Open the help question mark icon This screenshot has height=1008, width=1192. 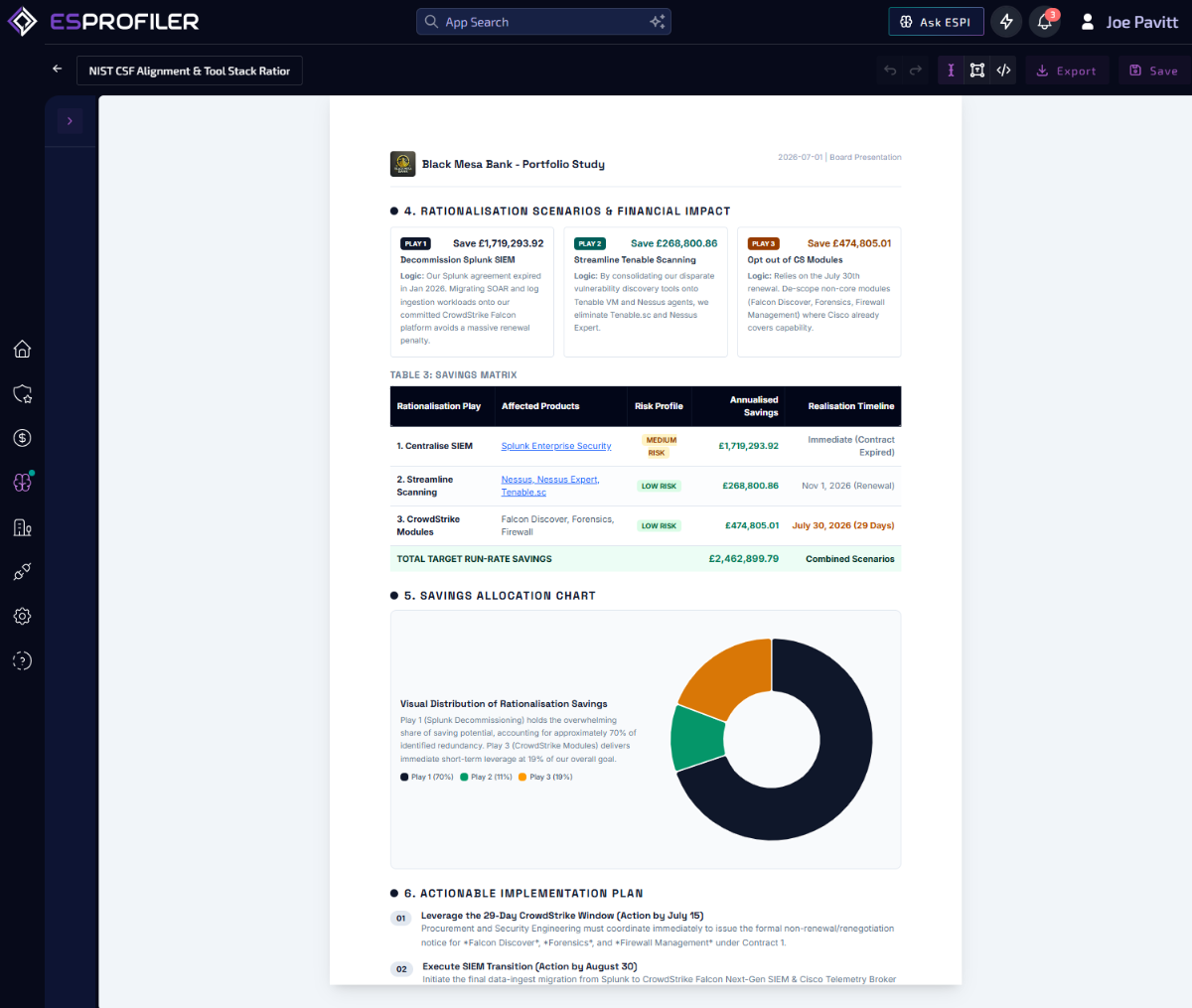click(22, 660)
